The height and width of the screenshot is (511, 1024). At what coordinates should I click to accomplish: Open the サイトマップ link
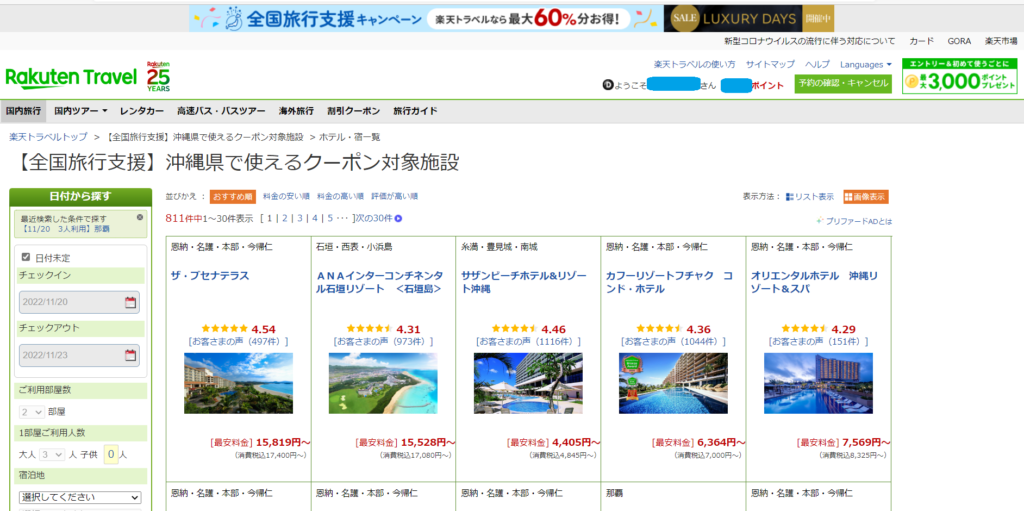pos(770,65)
